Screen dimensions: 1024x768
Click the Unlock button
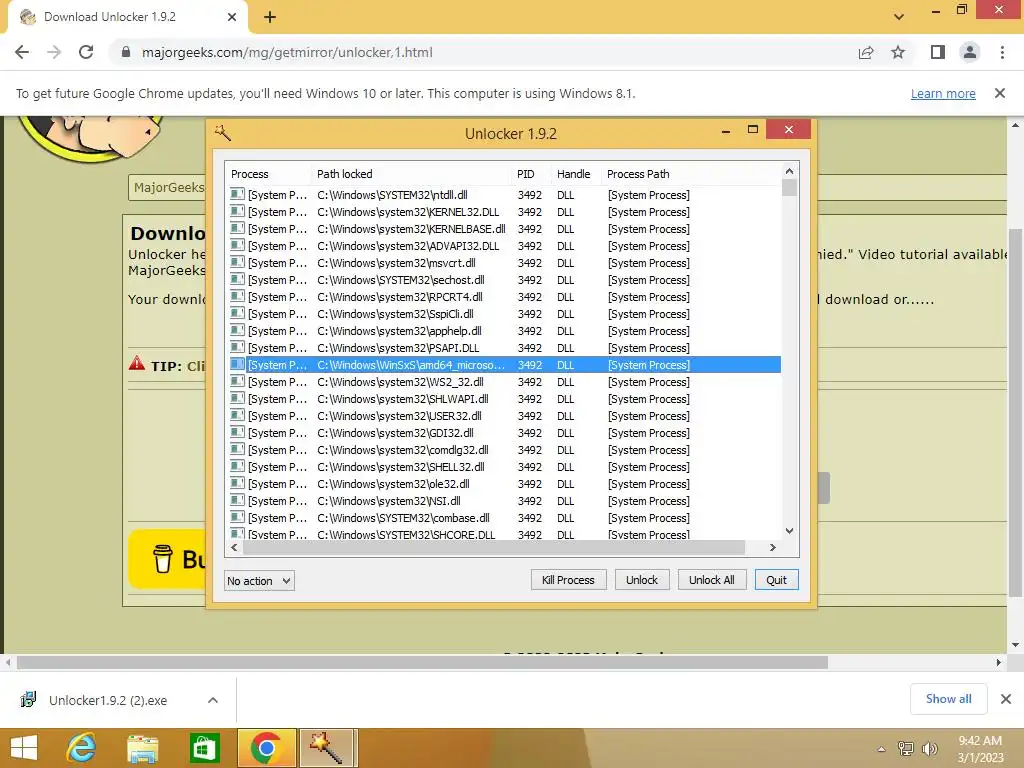click(642, 580)
